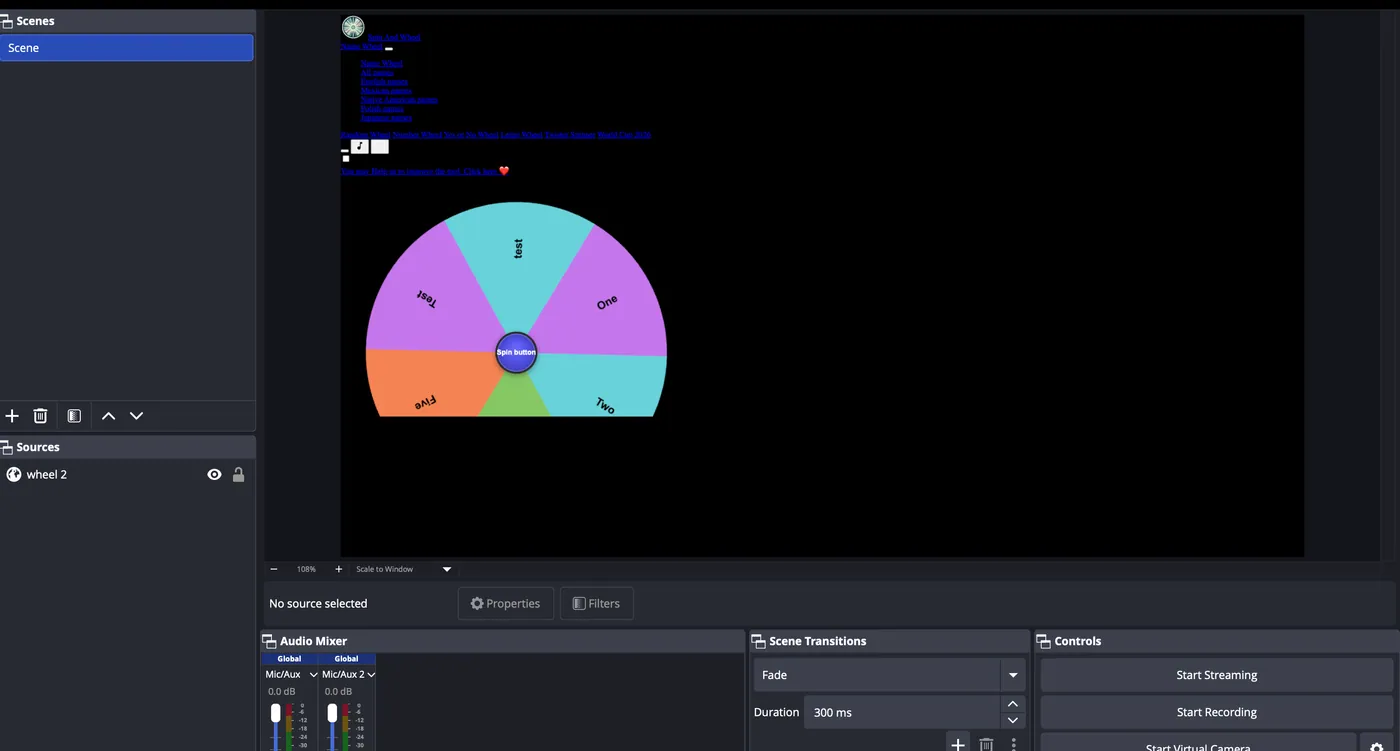The height and width of the screenshot is (751, 1400).
Task: Click the Start Recording button
Action: coord(1216,712)
